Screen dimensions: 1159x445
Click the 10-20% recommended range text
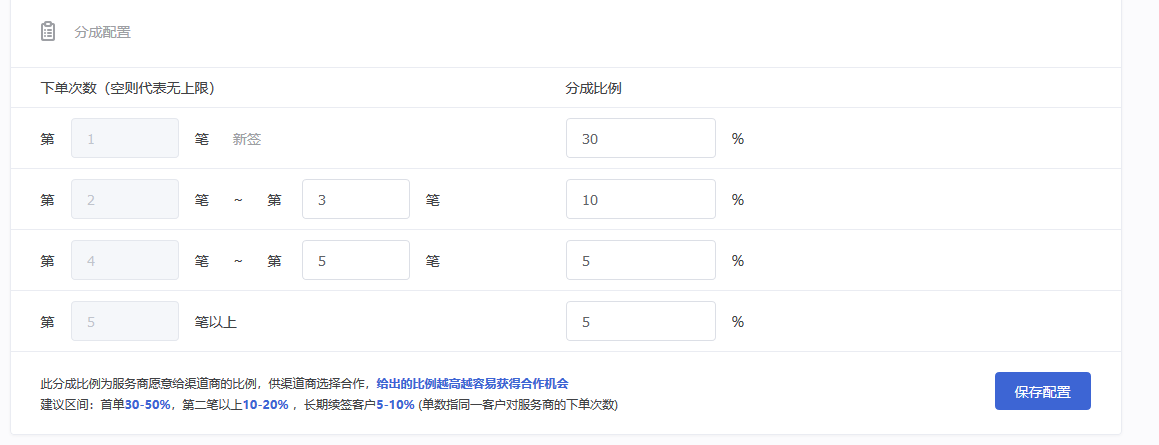(265, 405)
